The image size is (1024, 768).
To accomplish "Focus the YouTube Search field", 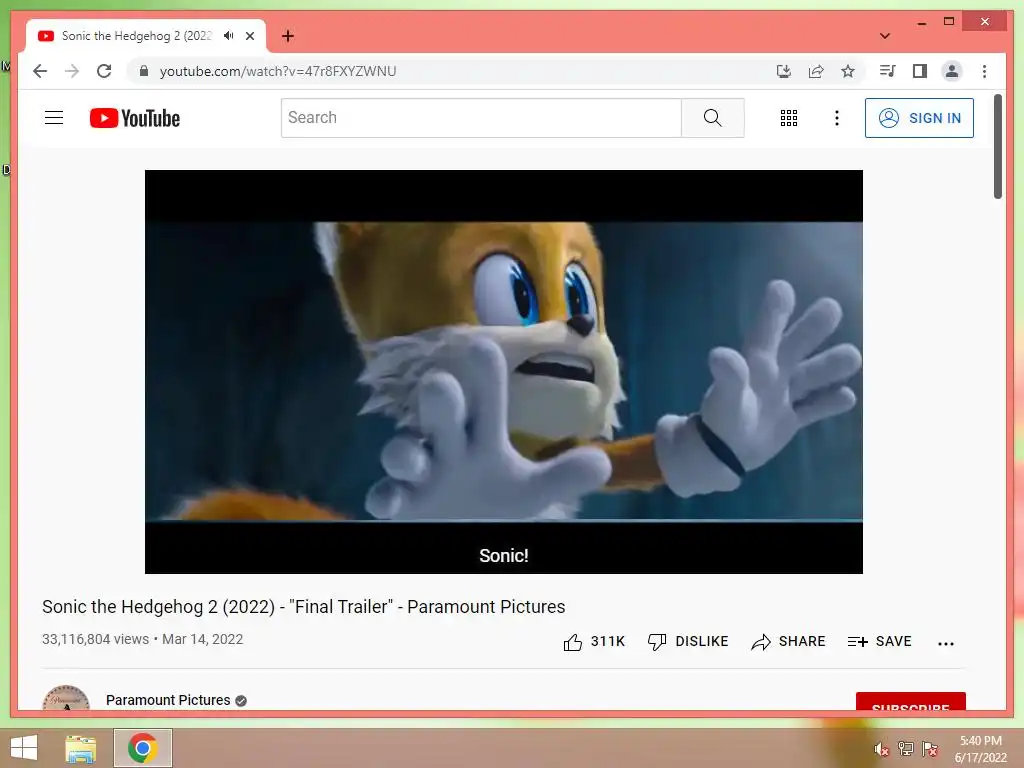I will [x=481, y=118].
